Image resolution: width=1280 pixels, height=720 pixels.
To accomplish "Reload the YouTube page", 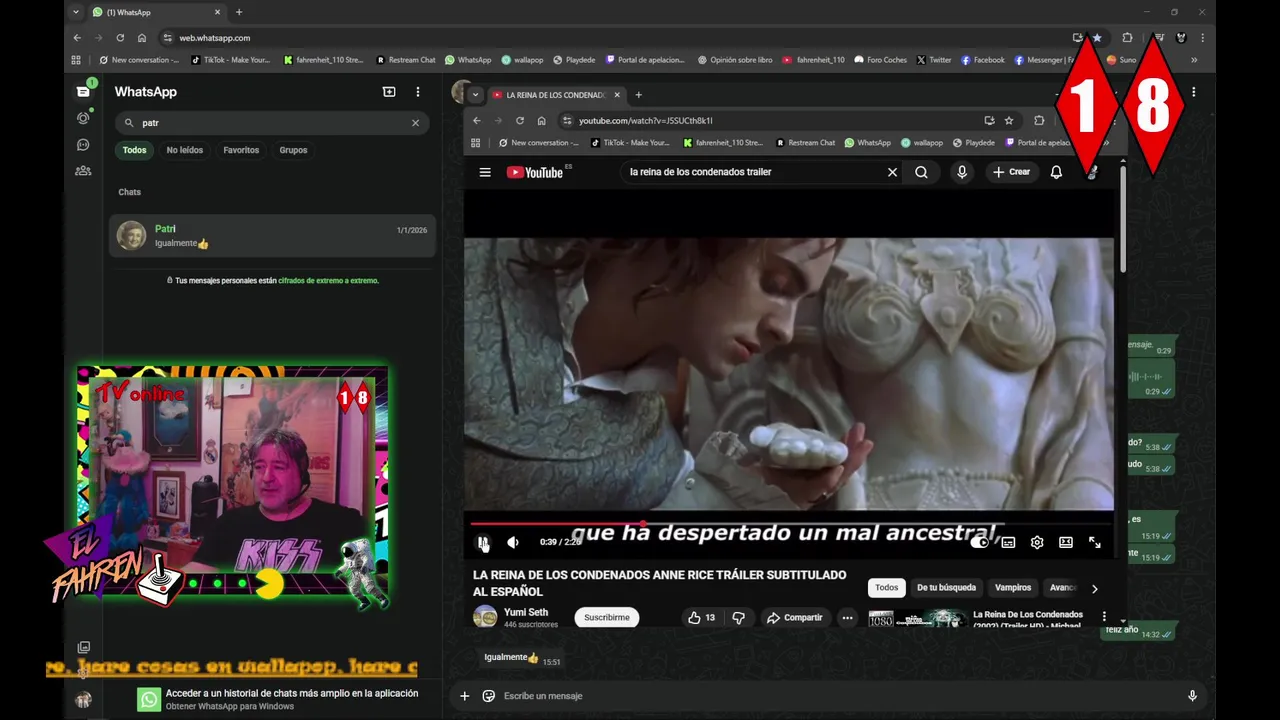I will [519, 121].
